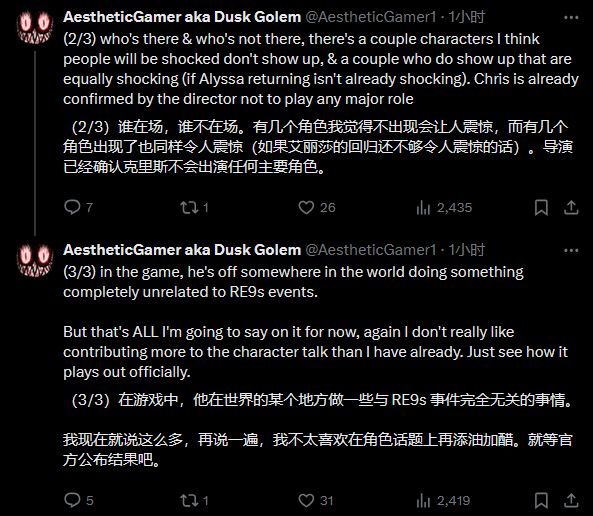Open @AestheticGamer1 handle on (3/3) tweet
The width and height of the screenshot is (593, 516).
(371, 250)
